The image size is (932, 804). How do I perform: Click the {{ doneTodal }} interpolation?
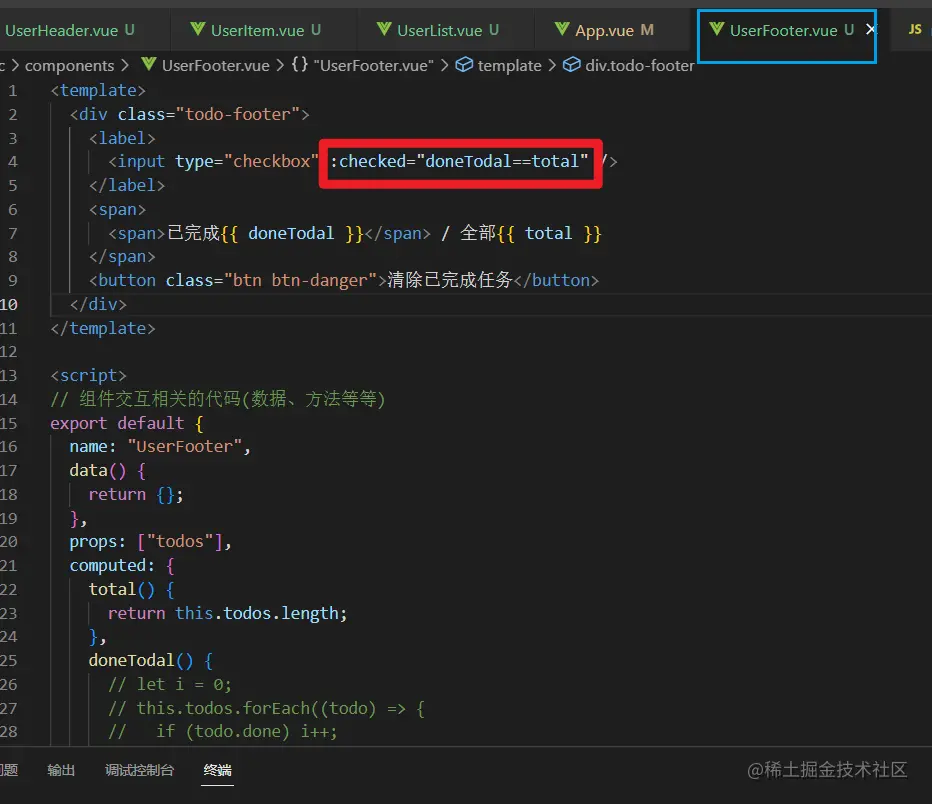[x=292, y=233]
